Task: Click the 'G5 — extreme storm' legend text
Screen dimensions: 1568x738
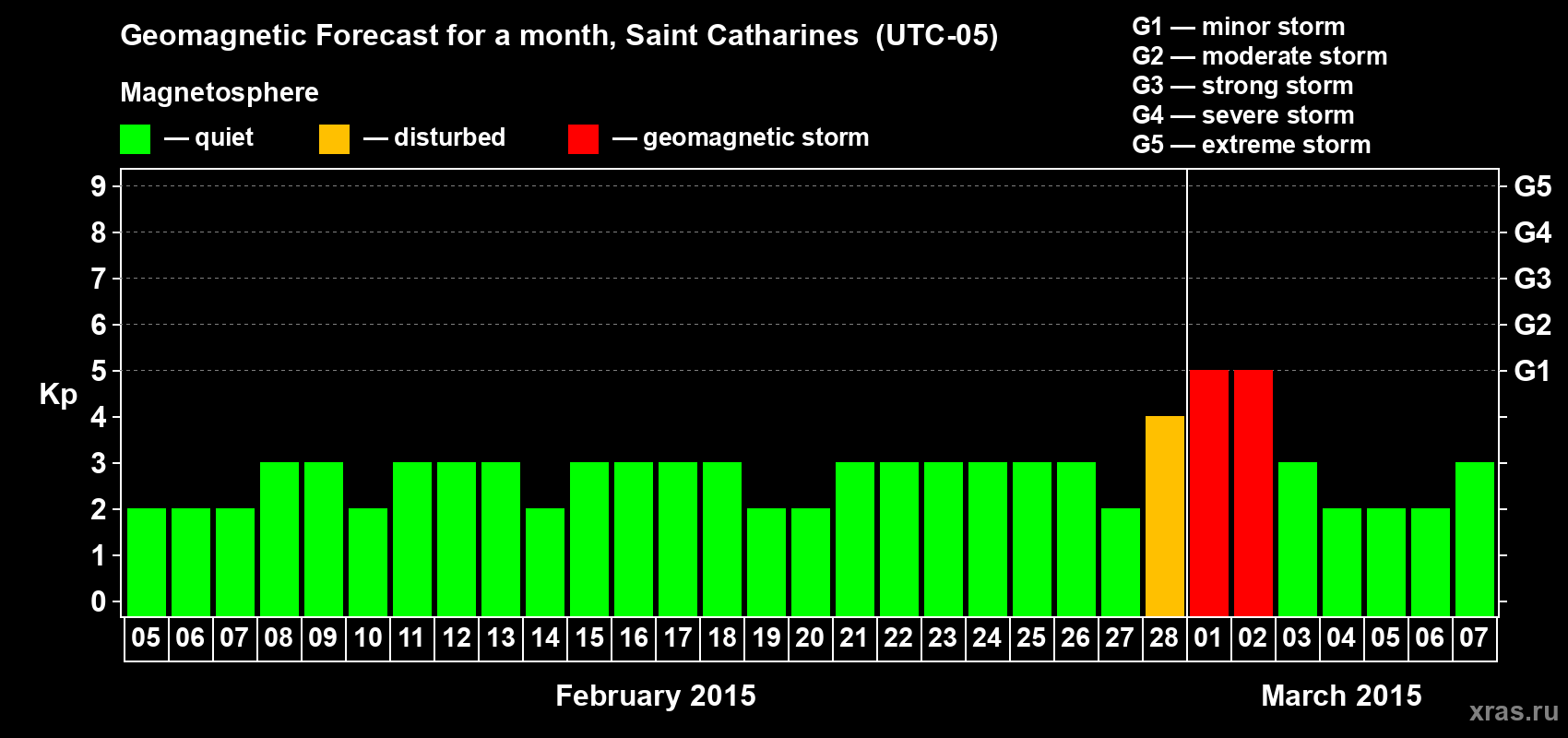Action: click(1252, 145)
